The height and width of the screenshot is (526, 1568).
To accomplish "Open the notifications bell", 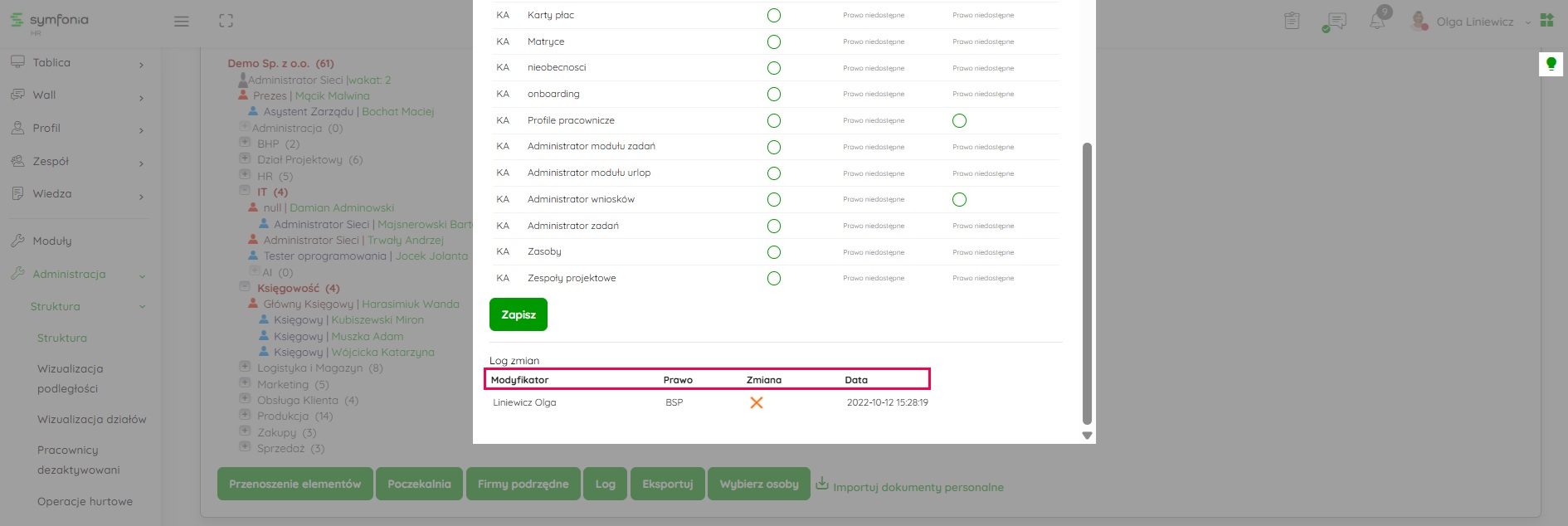I will tap(1377, 22).
